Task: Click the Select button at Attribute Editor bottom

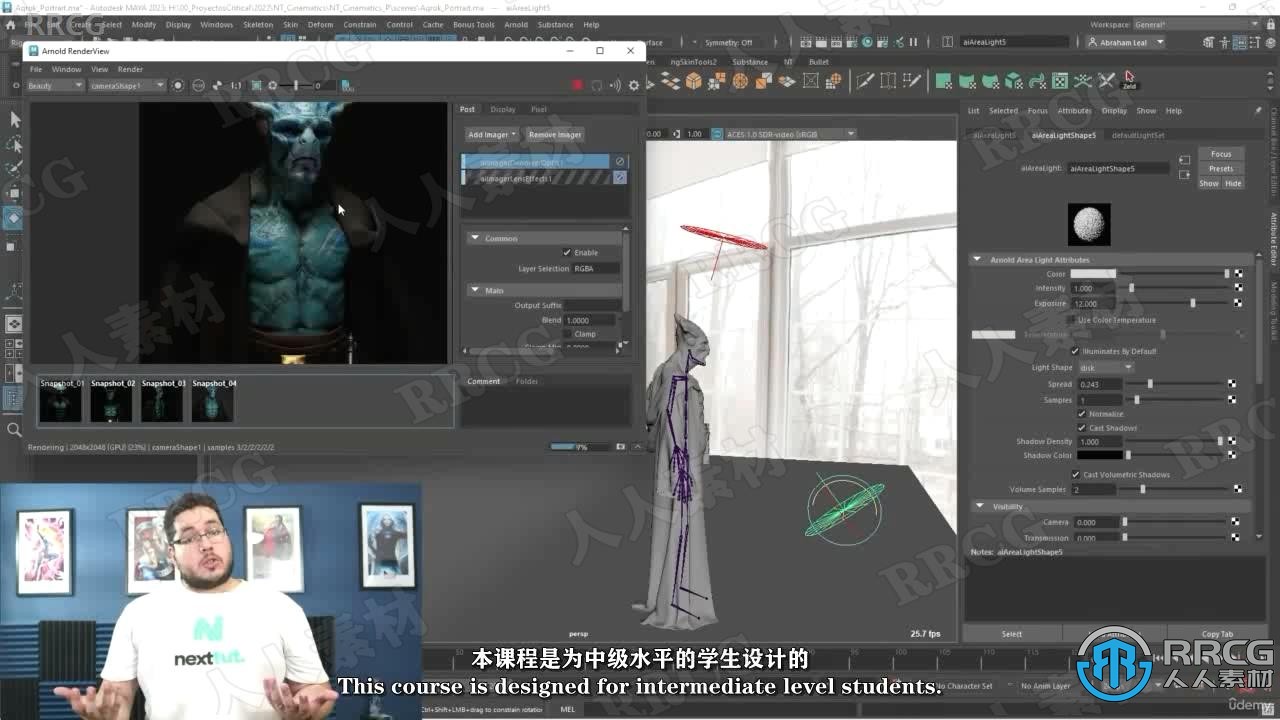Action: [x=1012, y=634]
